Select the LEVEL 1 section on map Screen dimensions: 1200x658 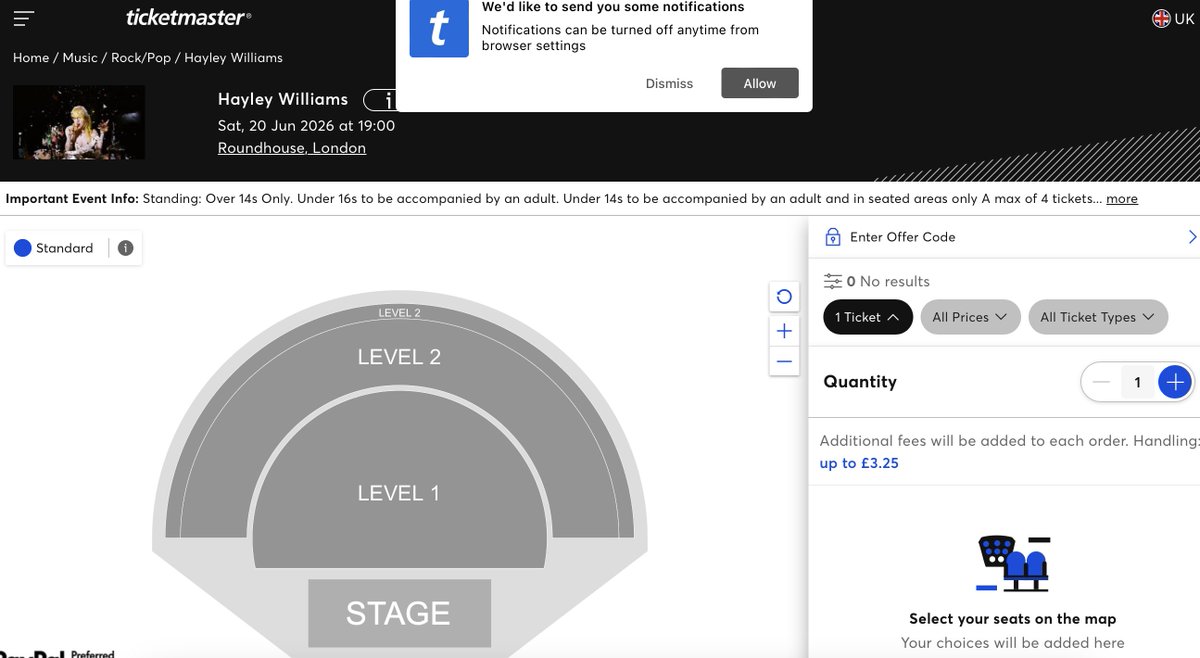tap(399, 493)
